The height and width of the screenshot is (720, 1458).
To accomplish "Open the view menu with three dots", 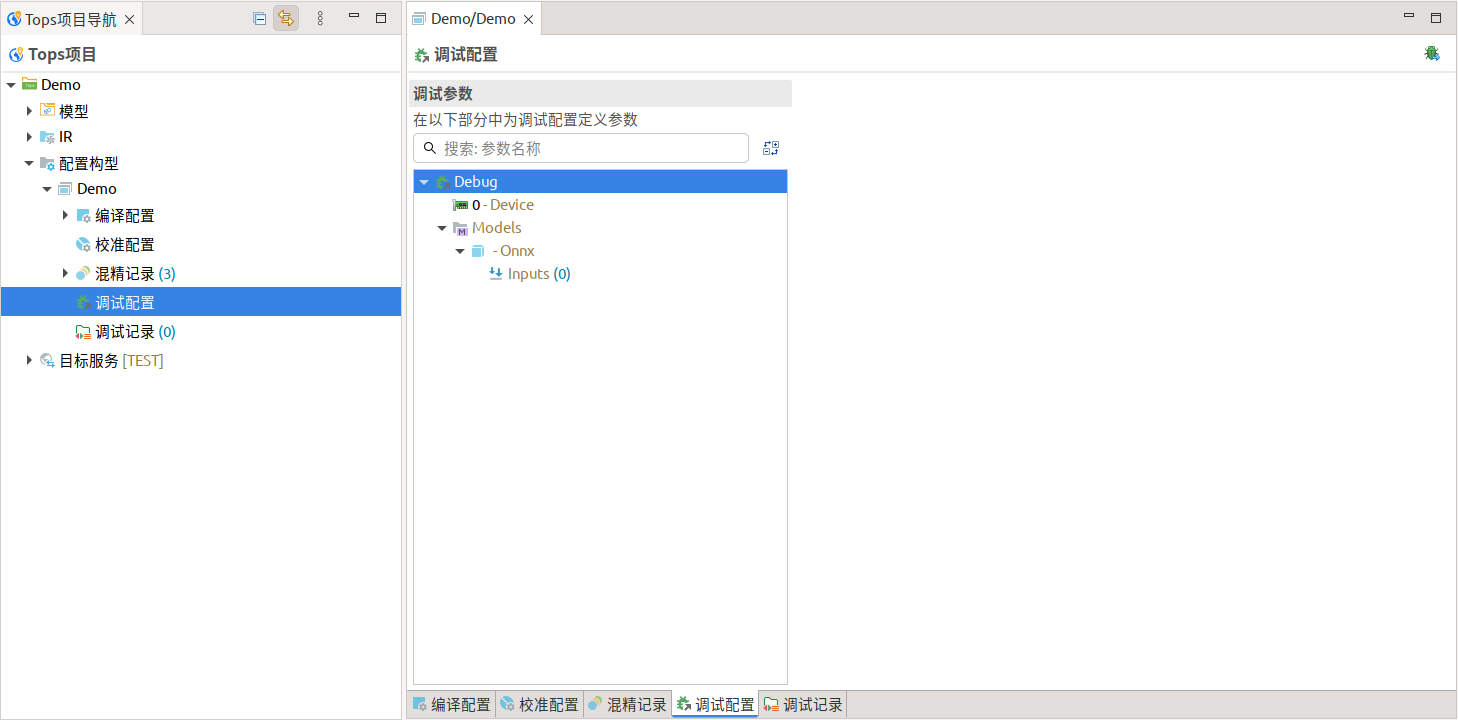I will 320,18.
